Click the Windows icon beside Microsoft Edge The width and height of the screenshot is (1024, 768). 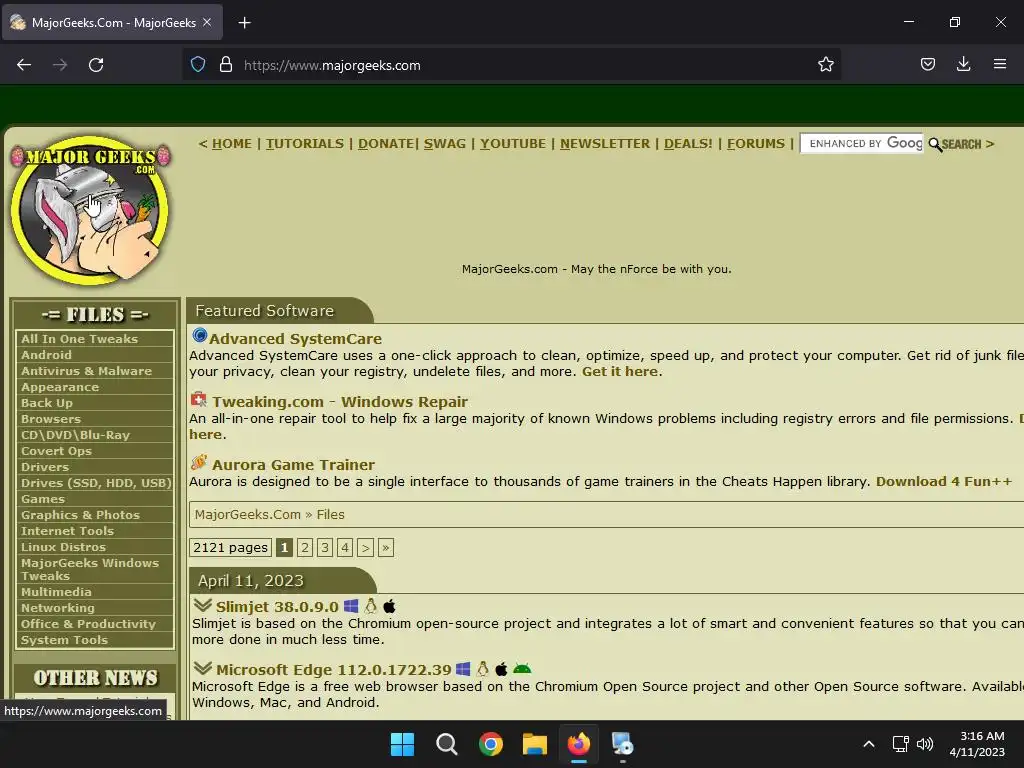pos(463,669)
